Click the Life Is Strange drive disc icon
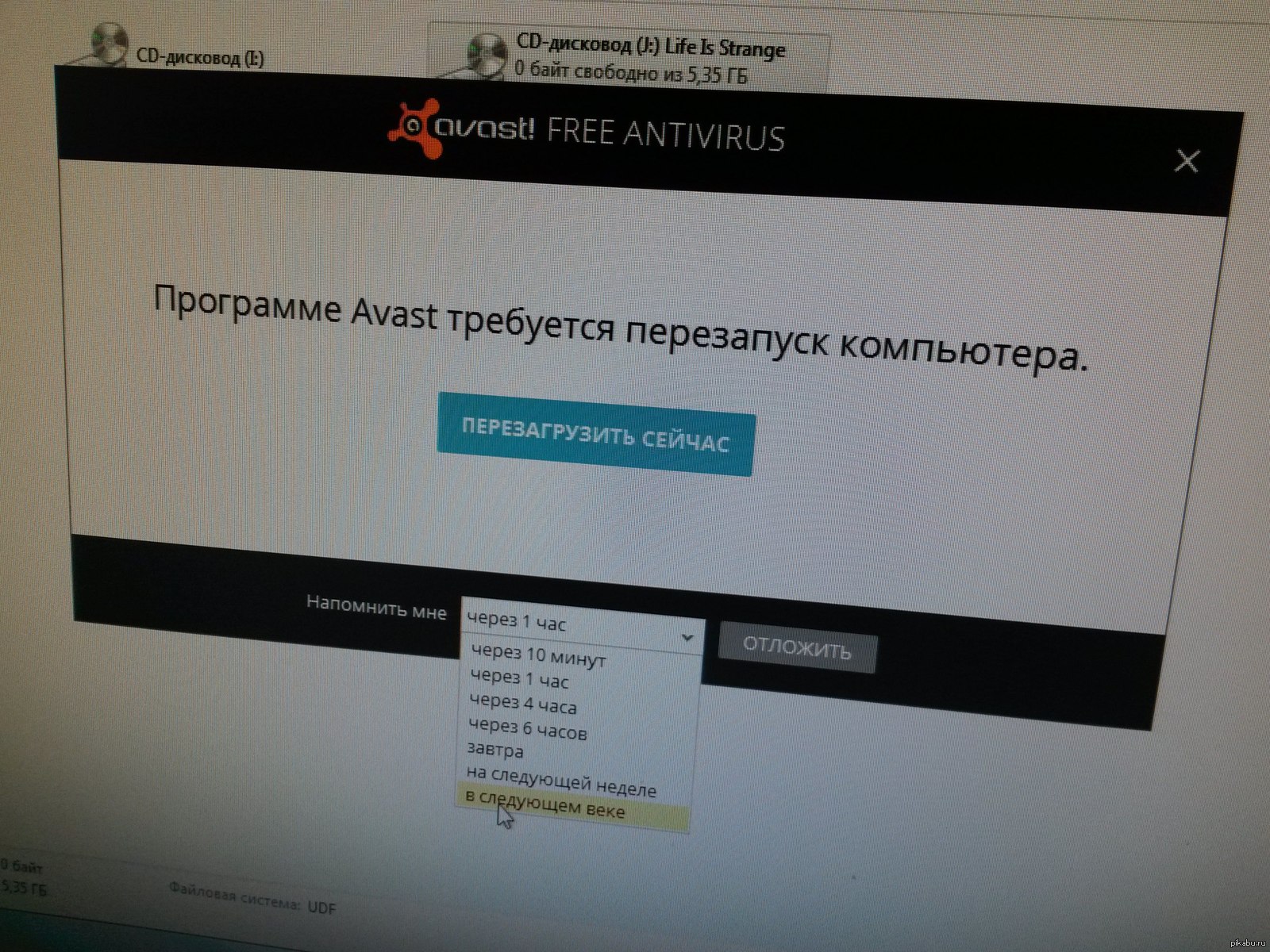The height and width of the screenshot is (952, 1270). click(x=487, y=56)
